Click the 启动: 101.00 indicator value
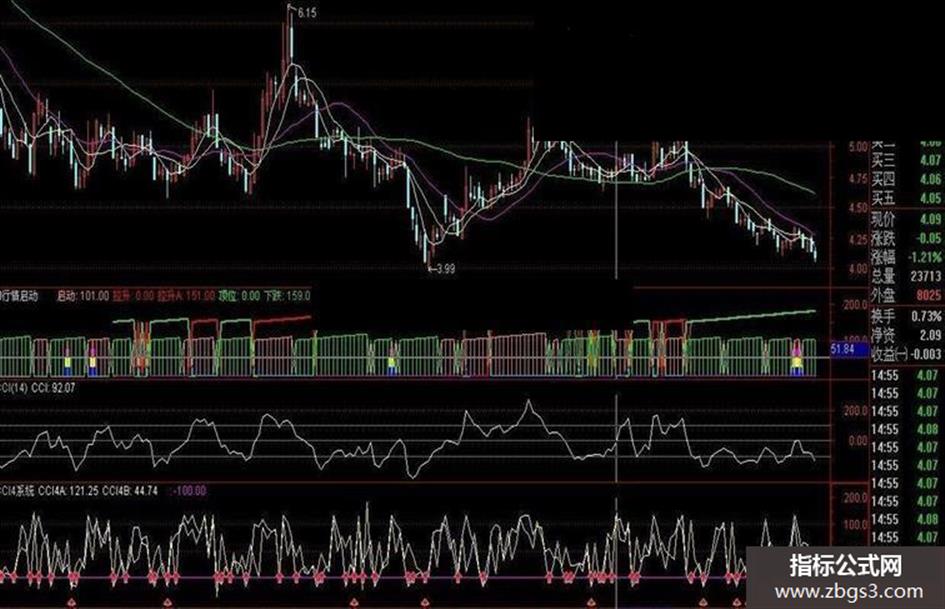This screenshot has height=609, width=945. (x=83, y=296)
